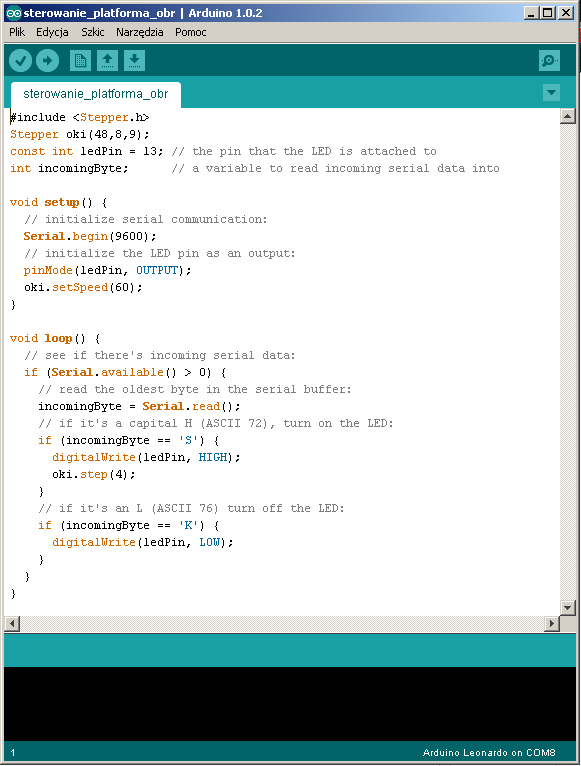Open the Pomoc menu
Screen dimensions: 581x766
pos(191,32)
